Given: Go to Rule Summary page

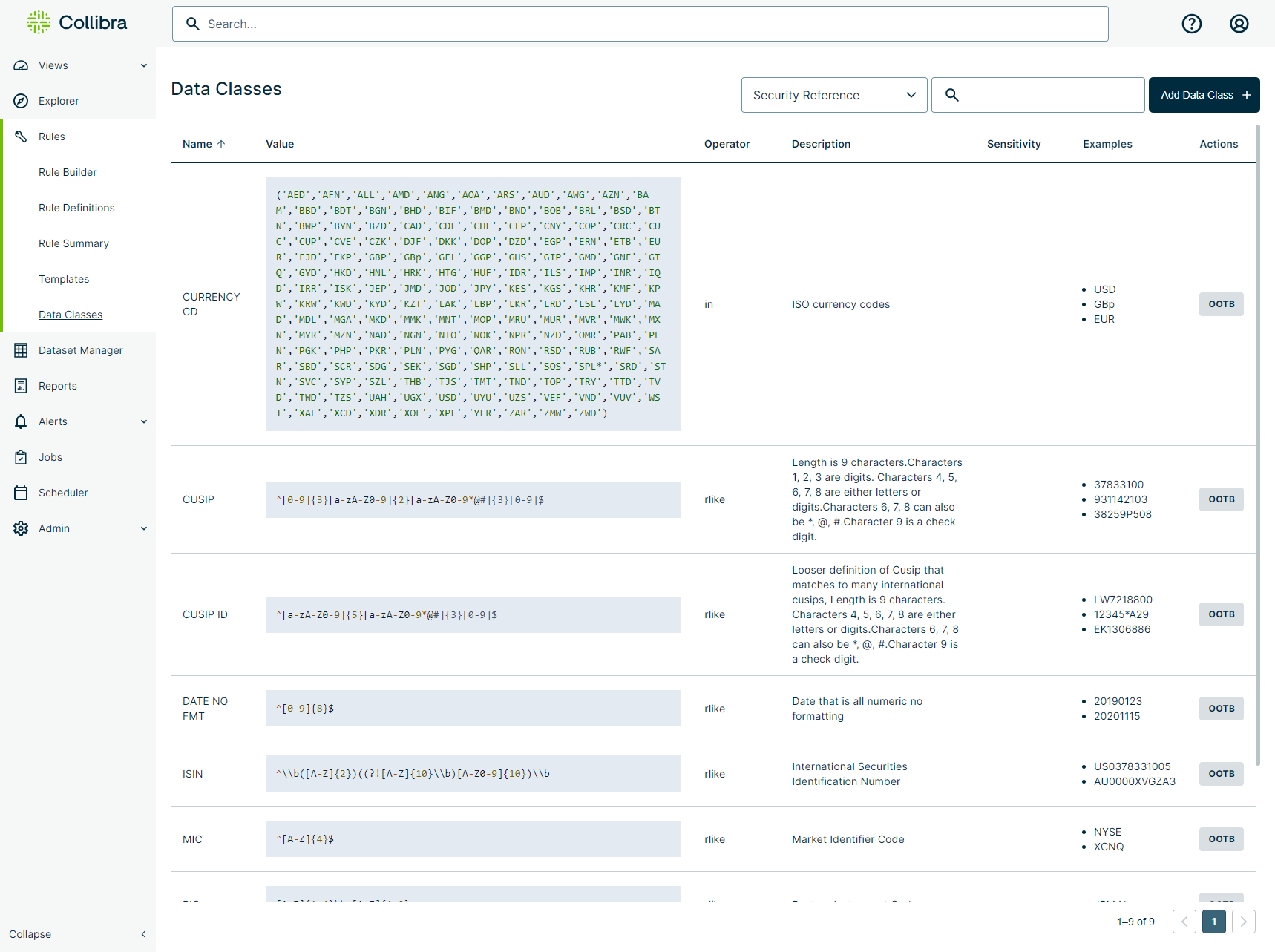Looking at the screenshot, I should [x=73, y=243].
